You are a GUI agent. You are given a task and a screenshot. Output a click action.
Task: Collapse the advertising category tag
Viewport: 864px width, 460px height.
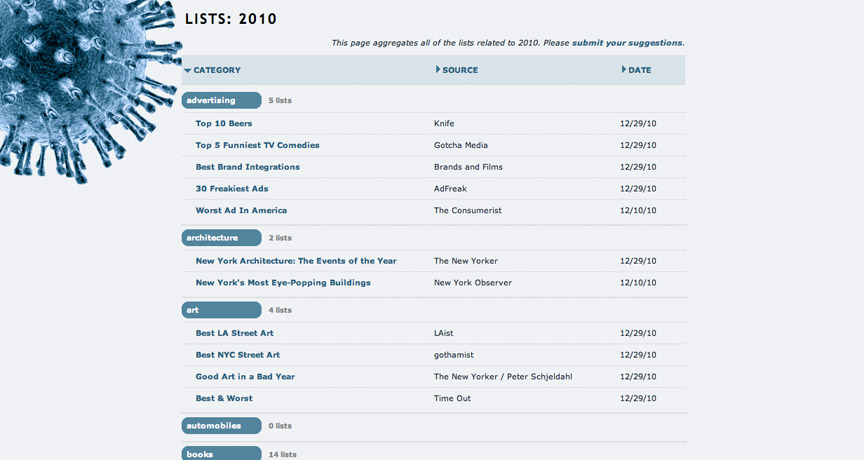point(222,100)
